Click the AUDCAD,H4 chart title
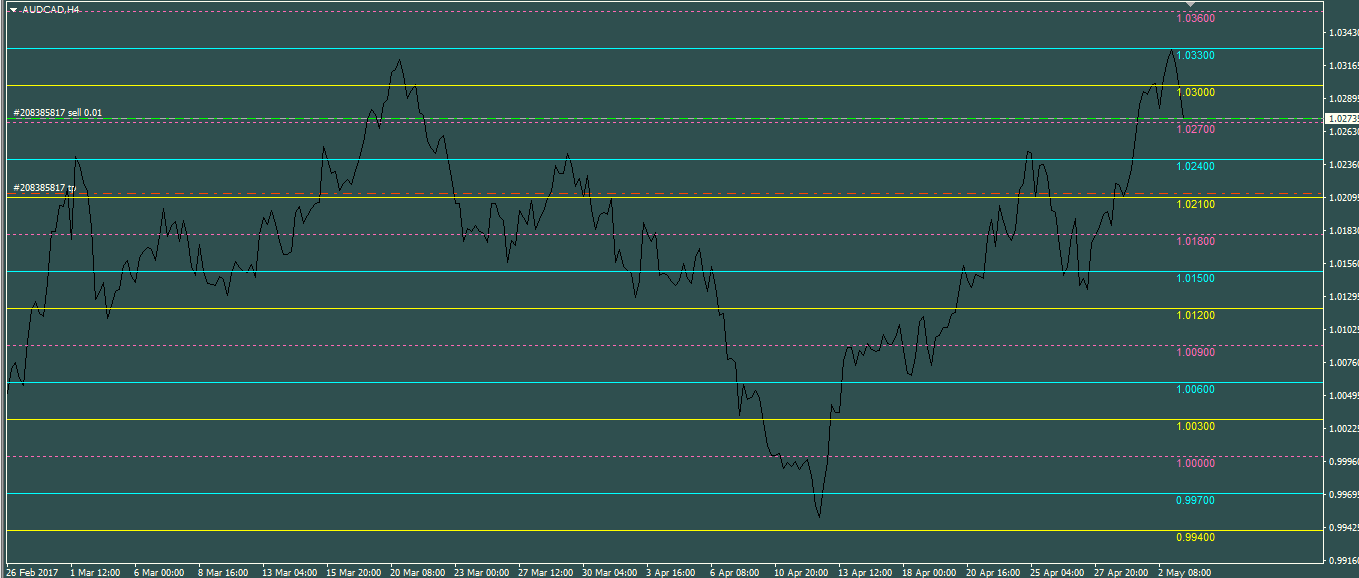This screenshot has width=1359, height=578. click(51, 9)
